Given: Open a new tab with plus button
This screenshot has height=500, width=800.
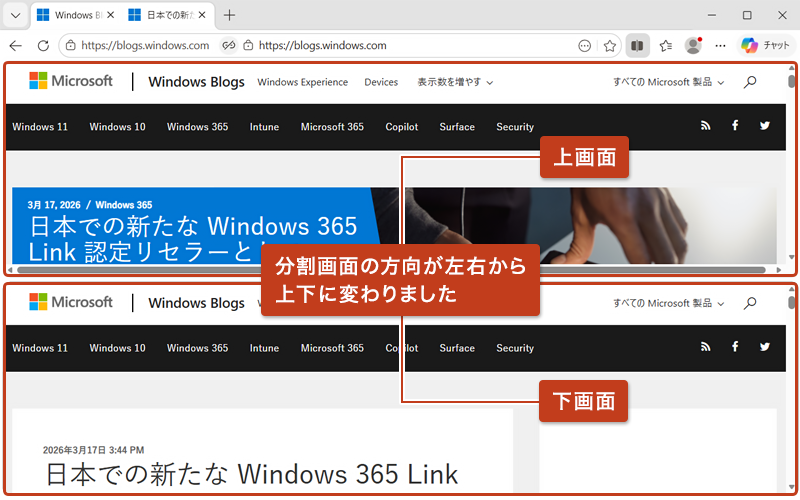Looking at the screenshot, I should (230, 15).
